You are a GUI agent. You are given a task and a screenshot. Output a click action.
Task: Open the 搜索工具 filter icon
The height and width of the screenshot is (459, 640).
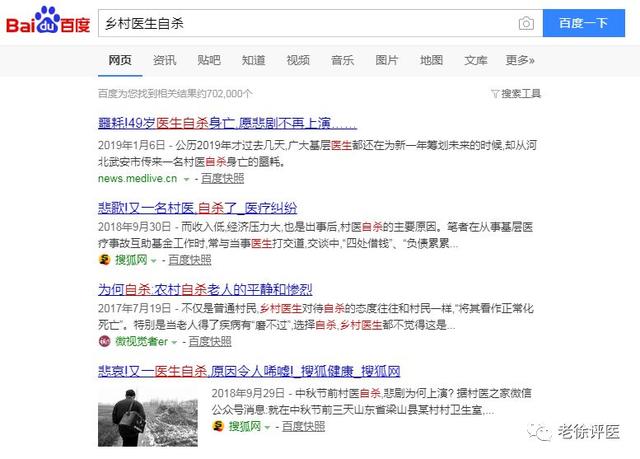(x=495, y=94)
